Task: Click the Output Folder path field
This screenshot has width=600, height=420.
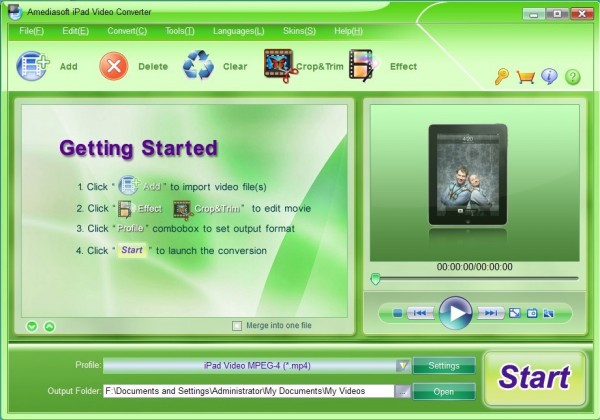Action: [x=249, y=391]
